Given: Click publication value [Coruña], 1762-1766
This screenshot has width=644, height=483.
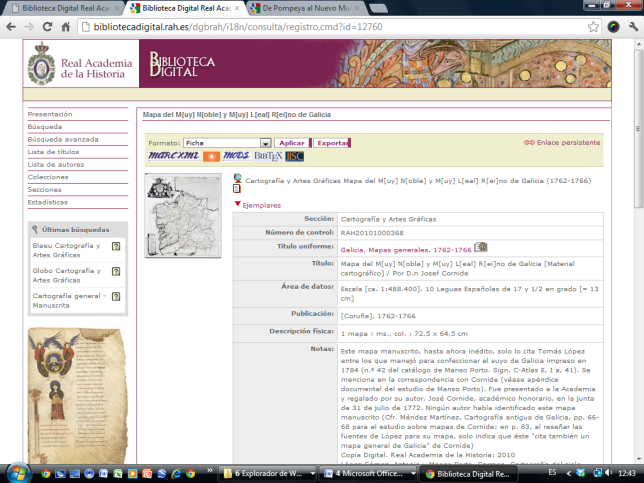Looking at the screenshot, I should pyautogui.click(x=378, y=316).
